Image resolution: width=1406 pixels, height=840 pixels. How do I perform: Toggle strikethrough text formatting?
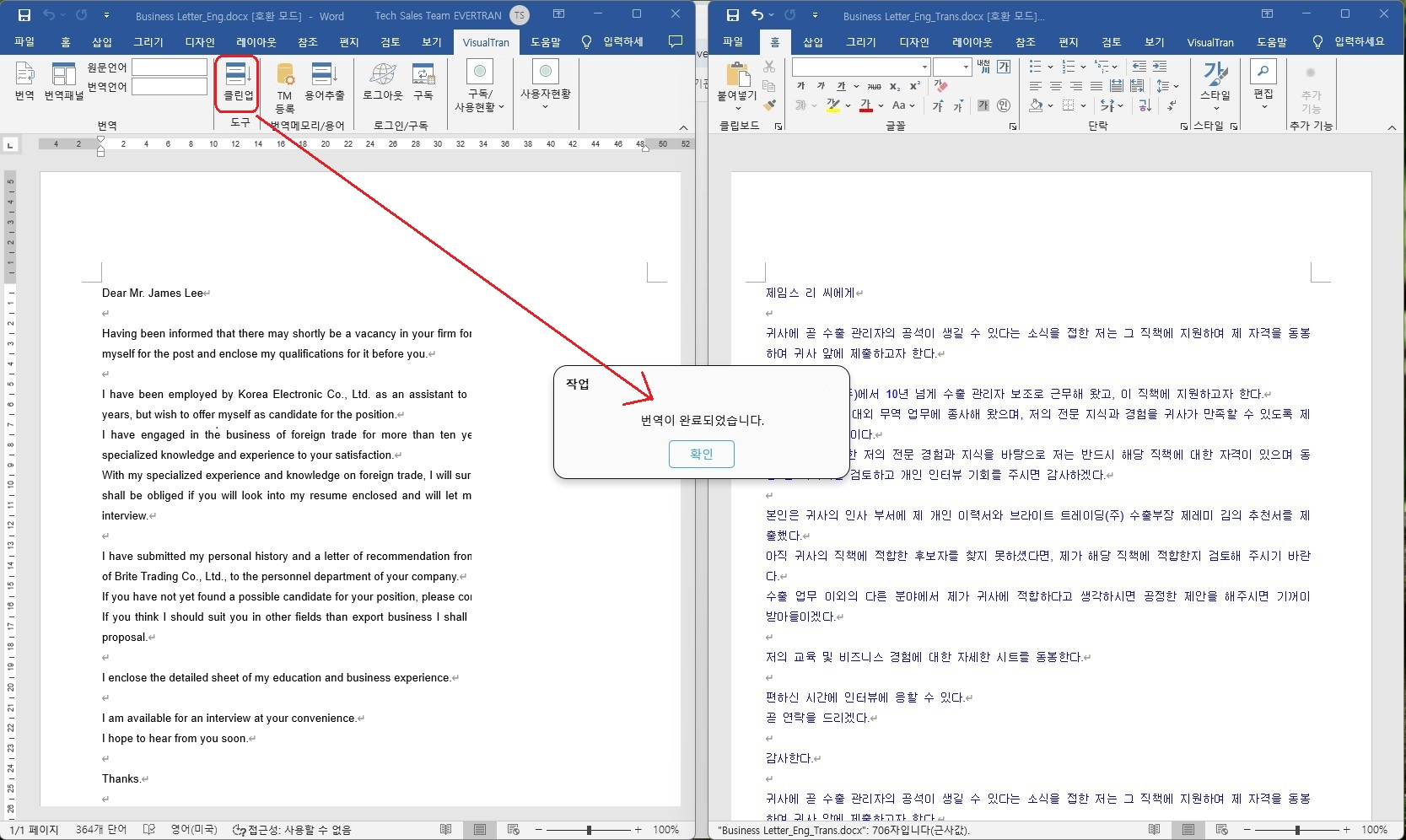(x=874, y=86)
